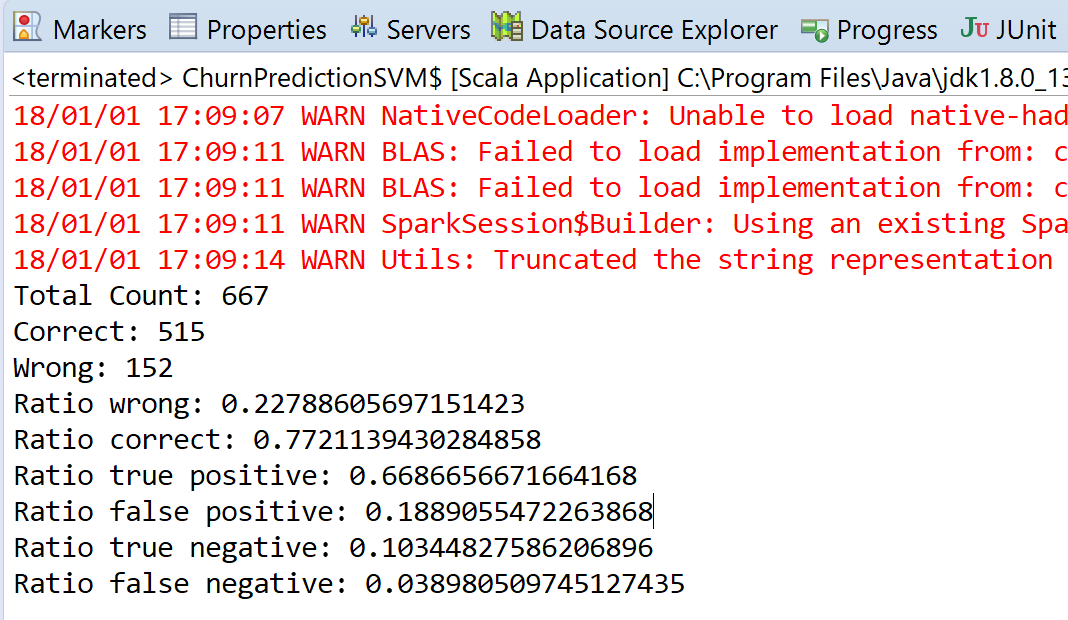Place cursor in Ratio false positive line

(333, 512)
